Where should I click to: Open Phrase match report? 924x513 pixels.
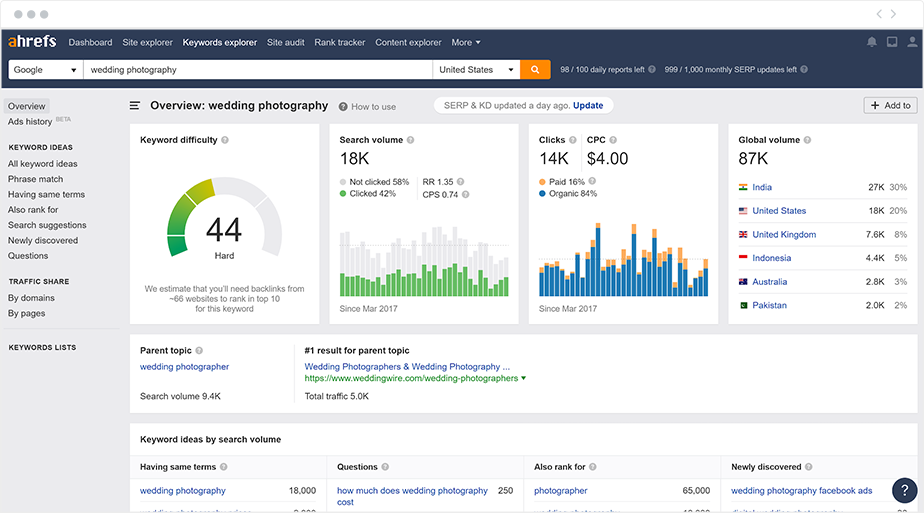[x=35, y=179]
